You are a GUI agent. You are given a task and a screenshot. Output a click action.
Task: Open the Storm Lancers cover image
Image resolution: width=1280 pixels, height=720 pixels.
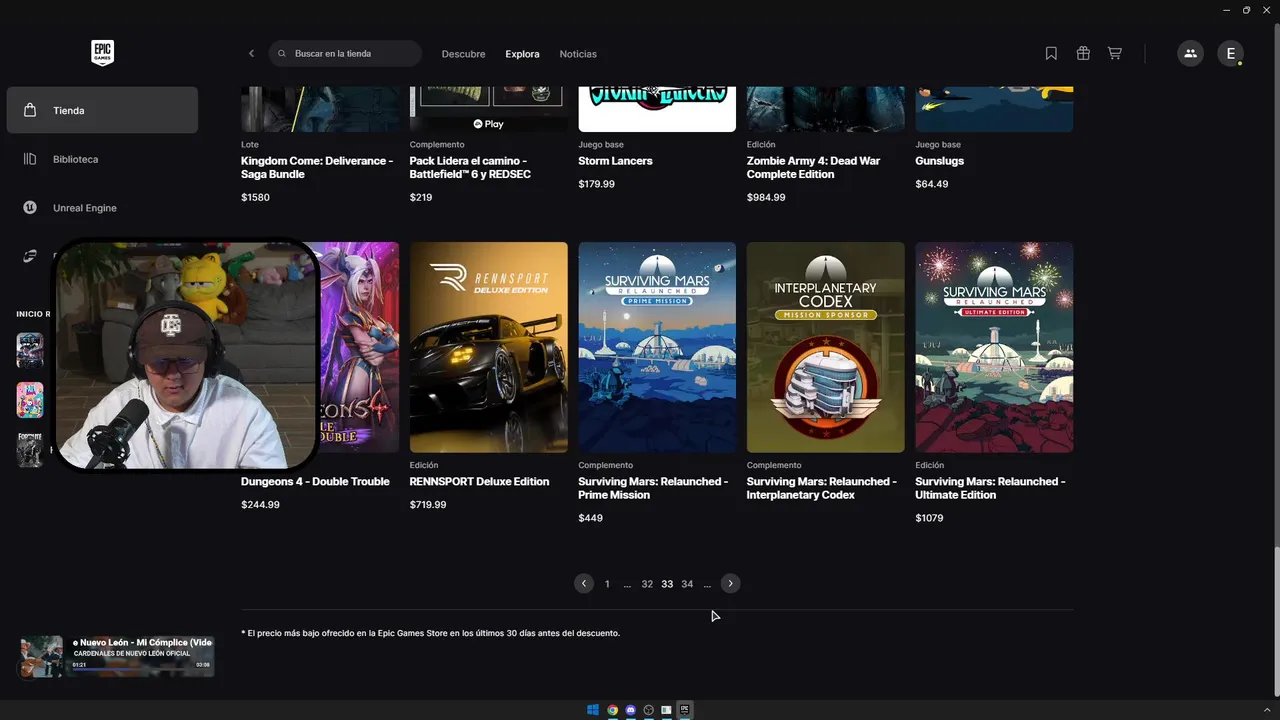657,109
